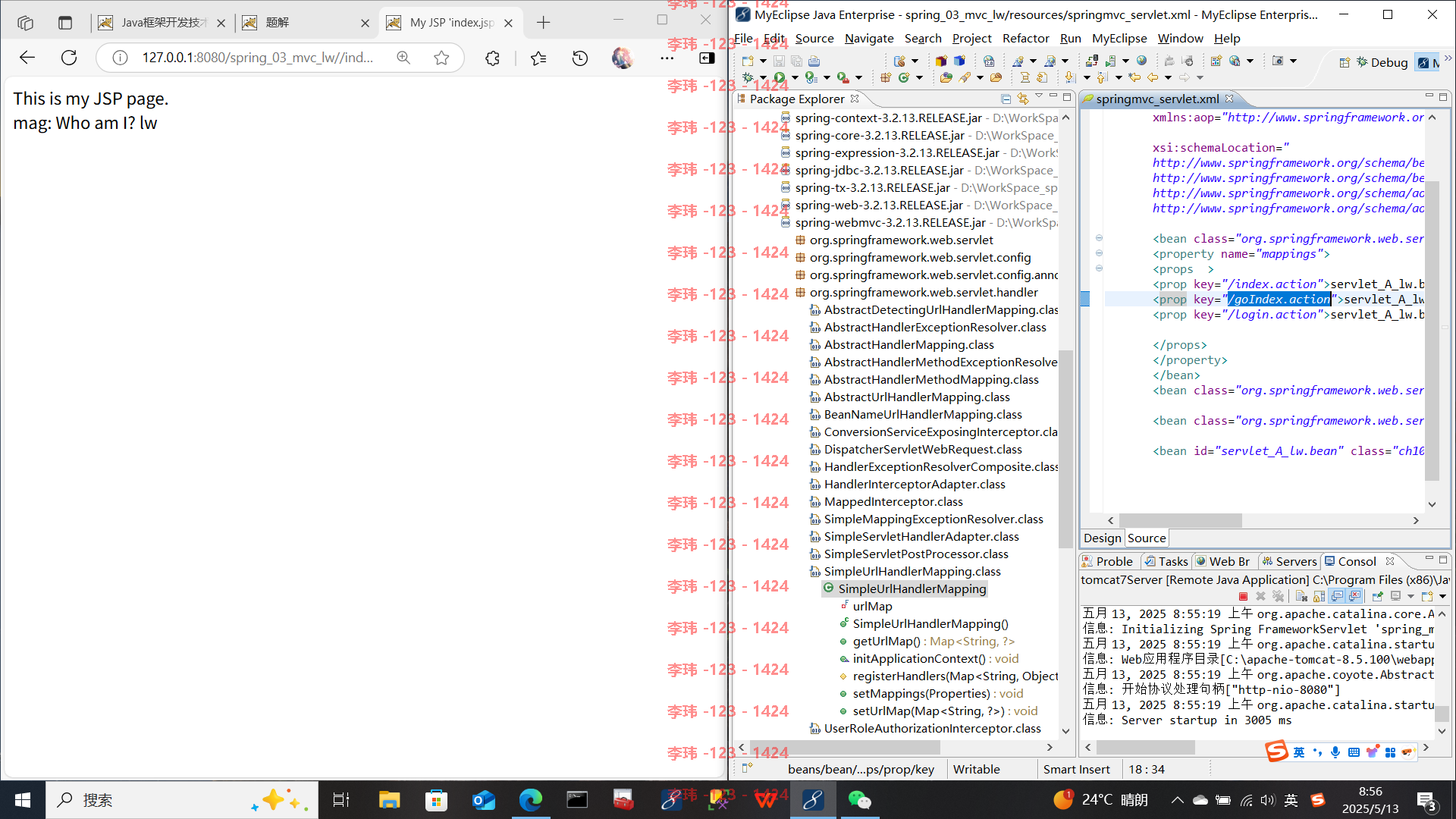Go back in the browser

pyautogui.click(x=27, y=58)
